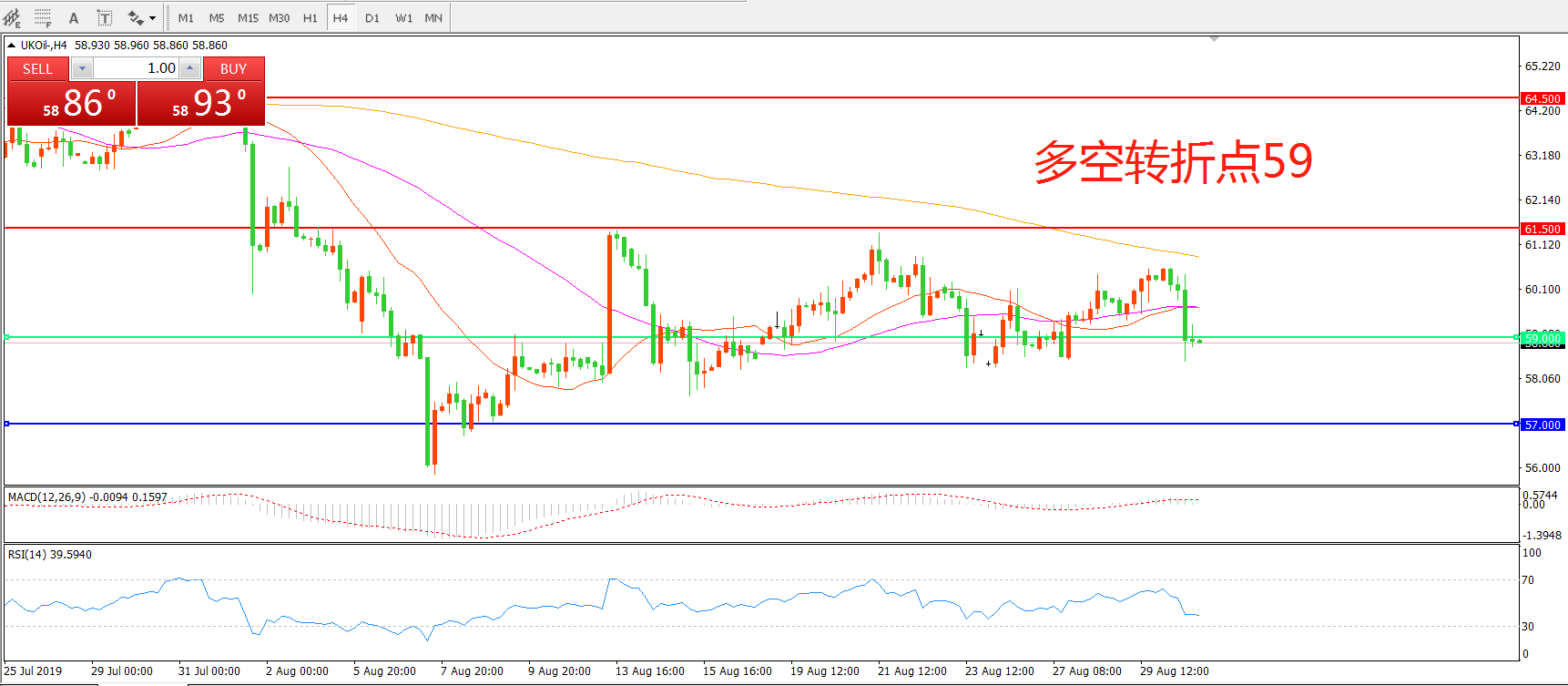The width and height of the screenshot is (1568, 686).
Task: Click the Arrows objects tool icon
Action: [x=135, y=17]
